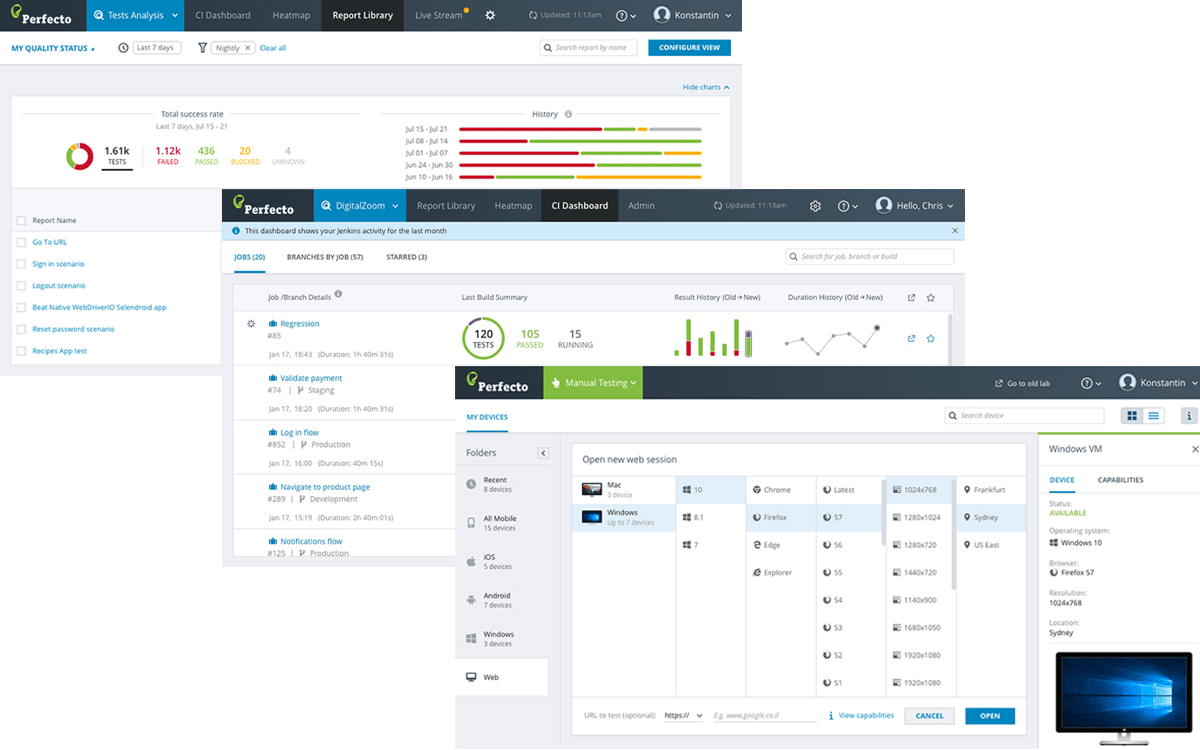Check the Sign in scenario checkbox
The width and height of the screenshot is (1200, 750).
coord(22,264)
